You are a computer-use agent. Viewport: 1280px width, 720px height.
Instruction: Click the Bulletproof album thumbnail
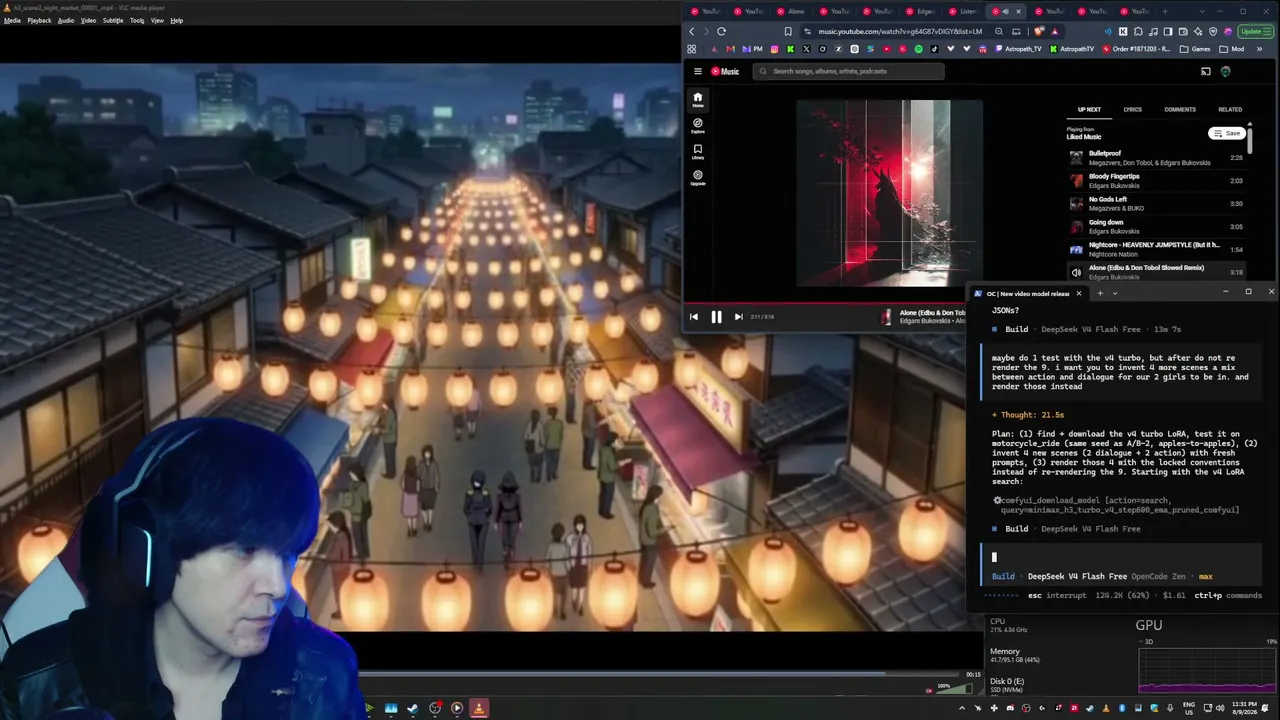tap(1076, 158)
